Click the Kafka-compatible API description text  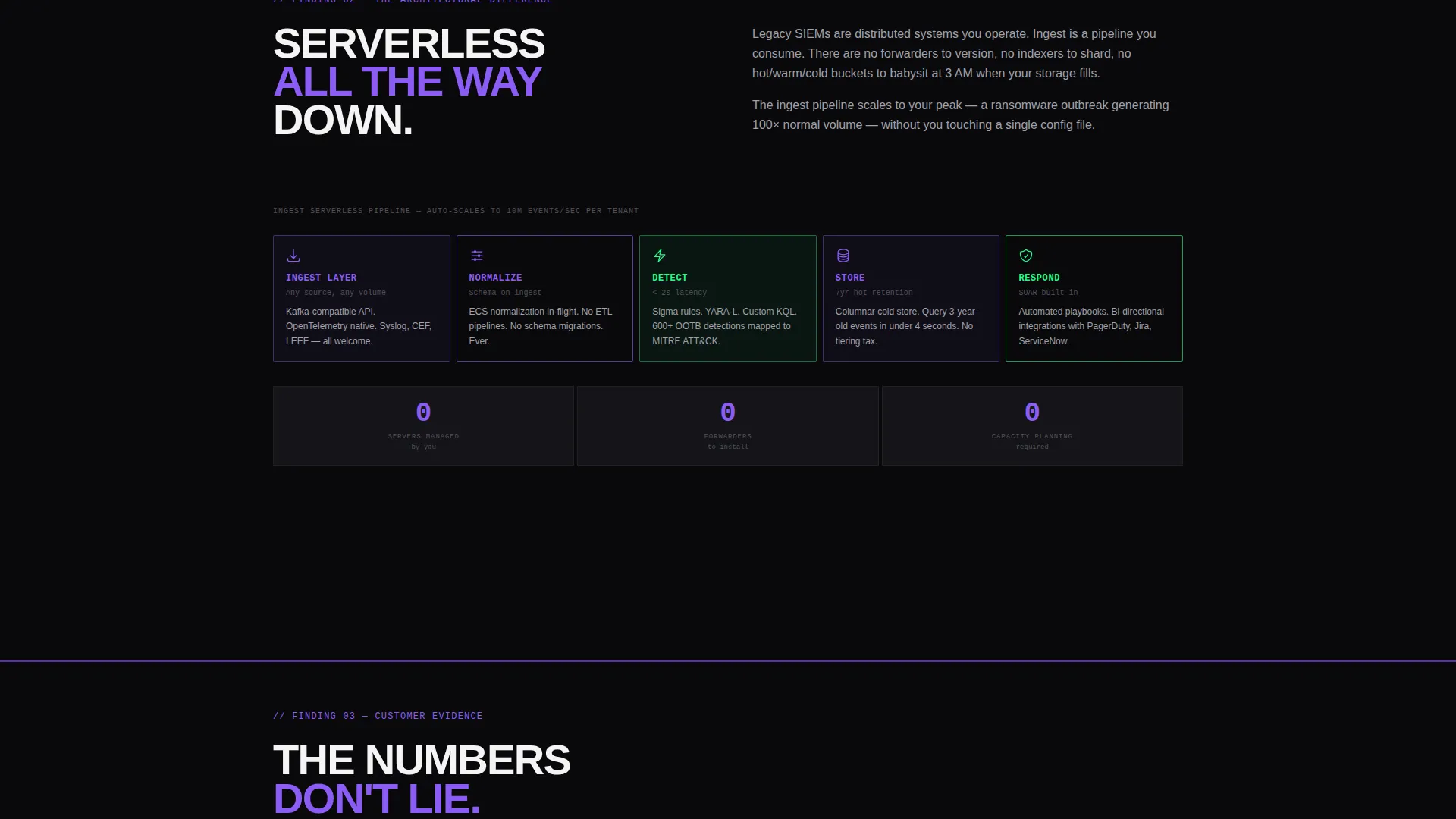(359, 326)
